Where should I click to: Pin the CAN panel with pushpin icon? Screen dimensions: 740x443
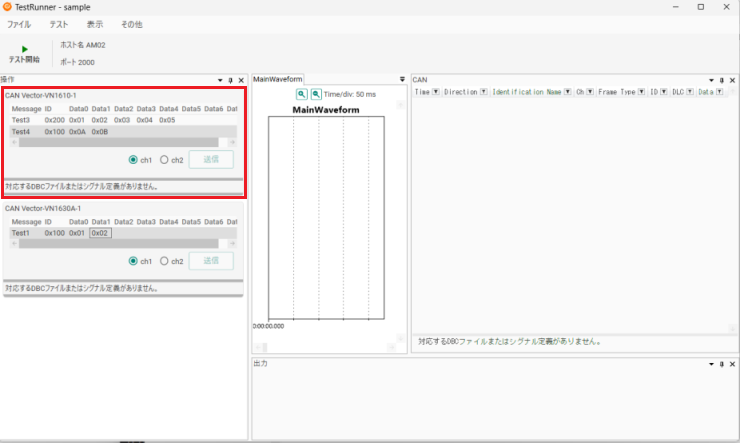point(721,79)
